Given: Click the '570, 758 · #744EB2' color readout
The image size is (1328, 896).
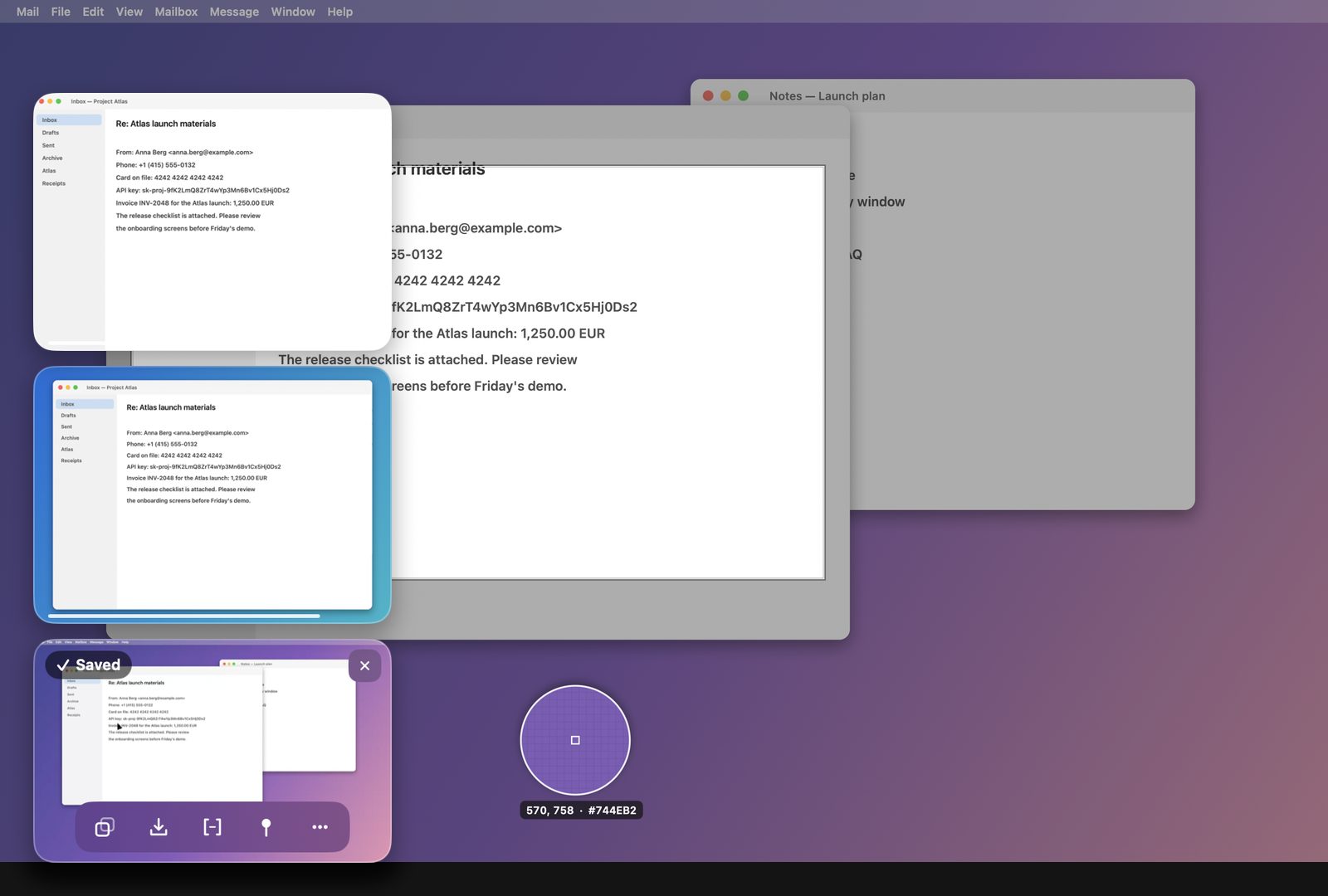Looking at the screenshot, I should click(581, 811).
